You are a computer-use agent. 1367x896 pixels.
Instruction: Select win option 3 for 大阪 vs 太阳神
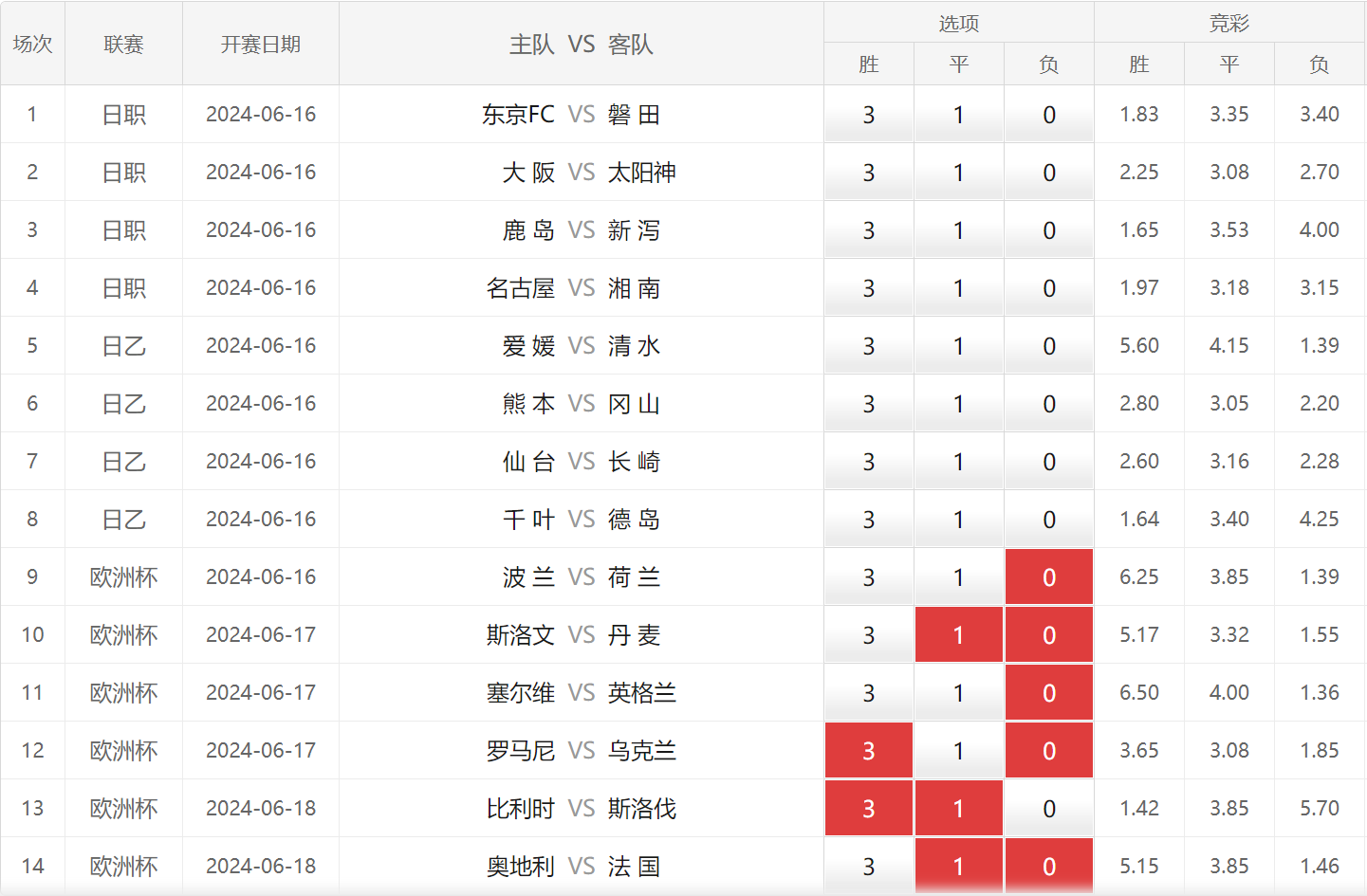coord(869,173)
